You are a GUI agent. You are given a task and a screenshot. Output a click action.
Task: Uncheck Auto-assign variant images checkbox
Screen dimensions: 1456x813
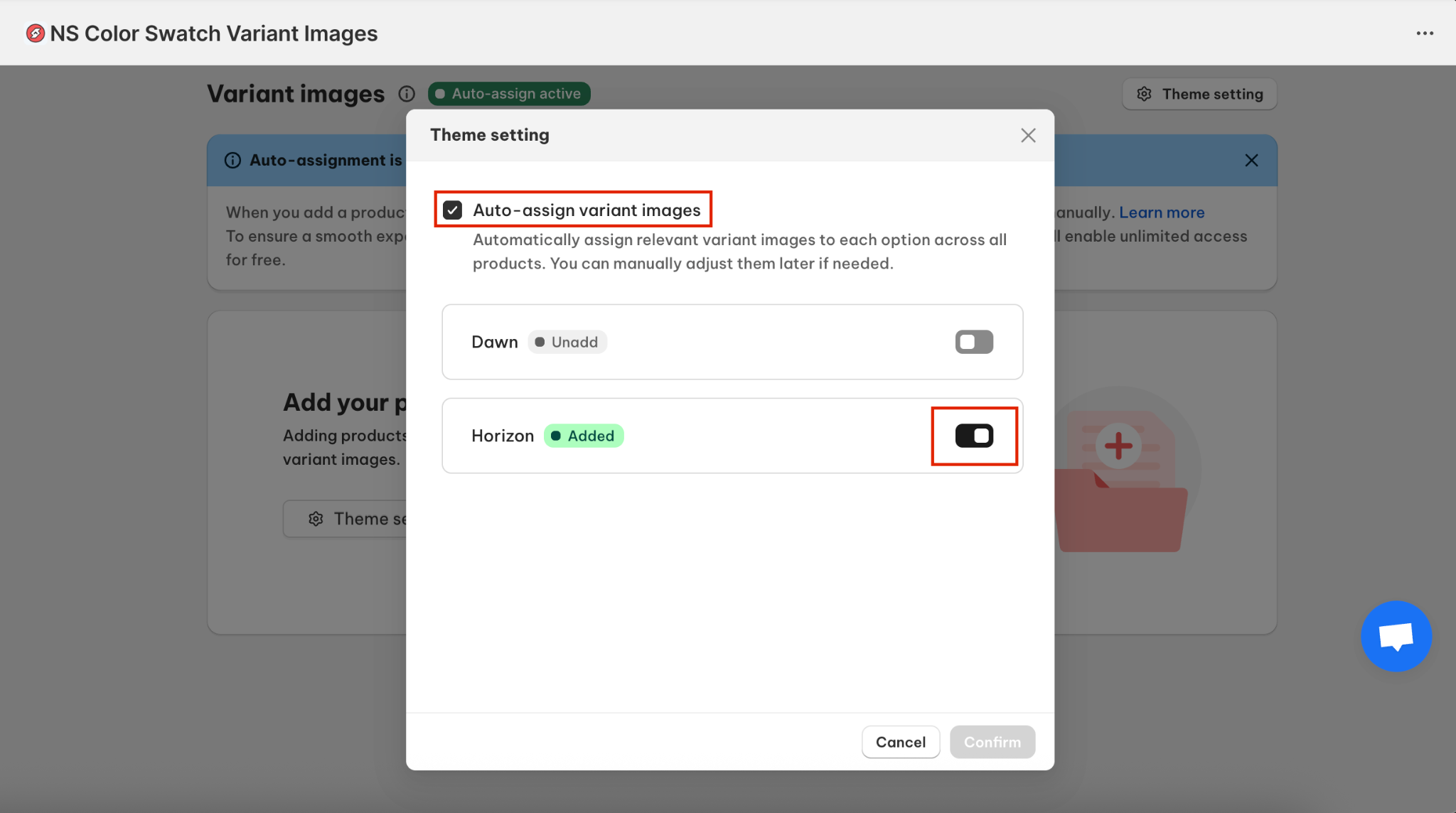453,210
